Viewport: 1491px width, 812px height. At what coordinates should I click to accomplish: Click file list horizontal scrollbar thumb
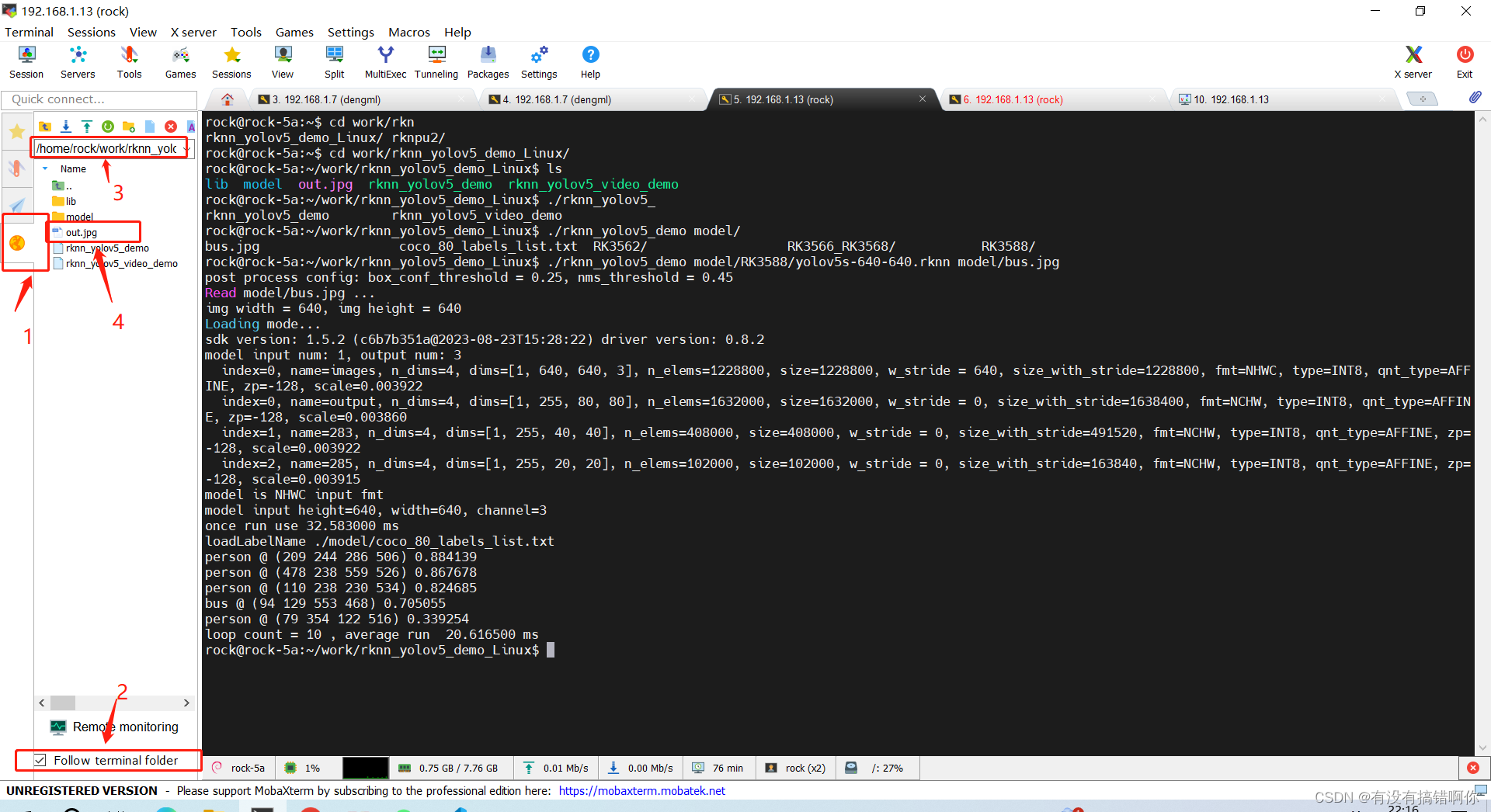[63, 703]
